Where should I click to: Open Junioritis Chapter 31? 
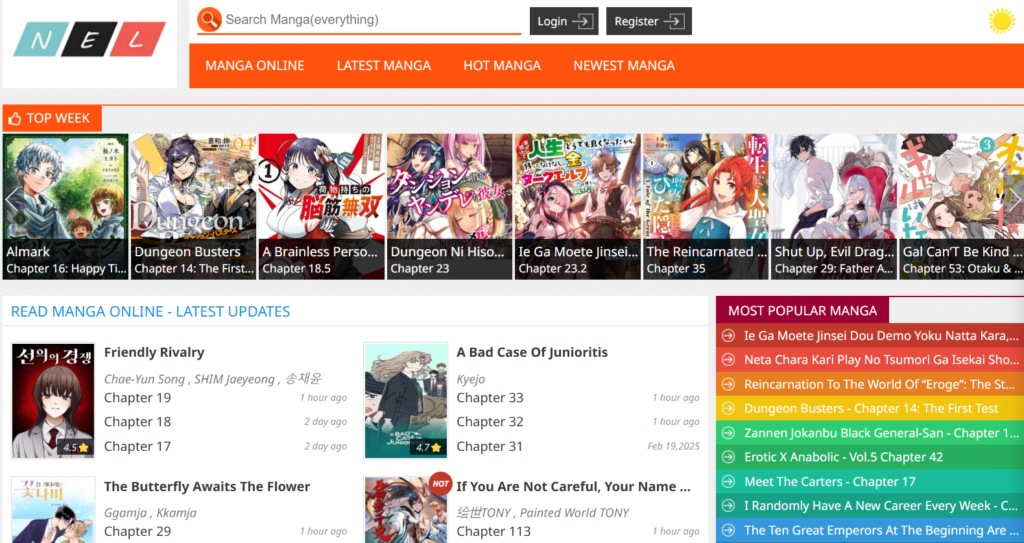pos(490,447)
